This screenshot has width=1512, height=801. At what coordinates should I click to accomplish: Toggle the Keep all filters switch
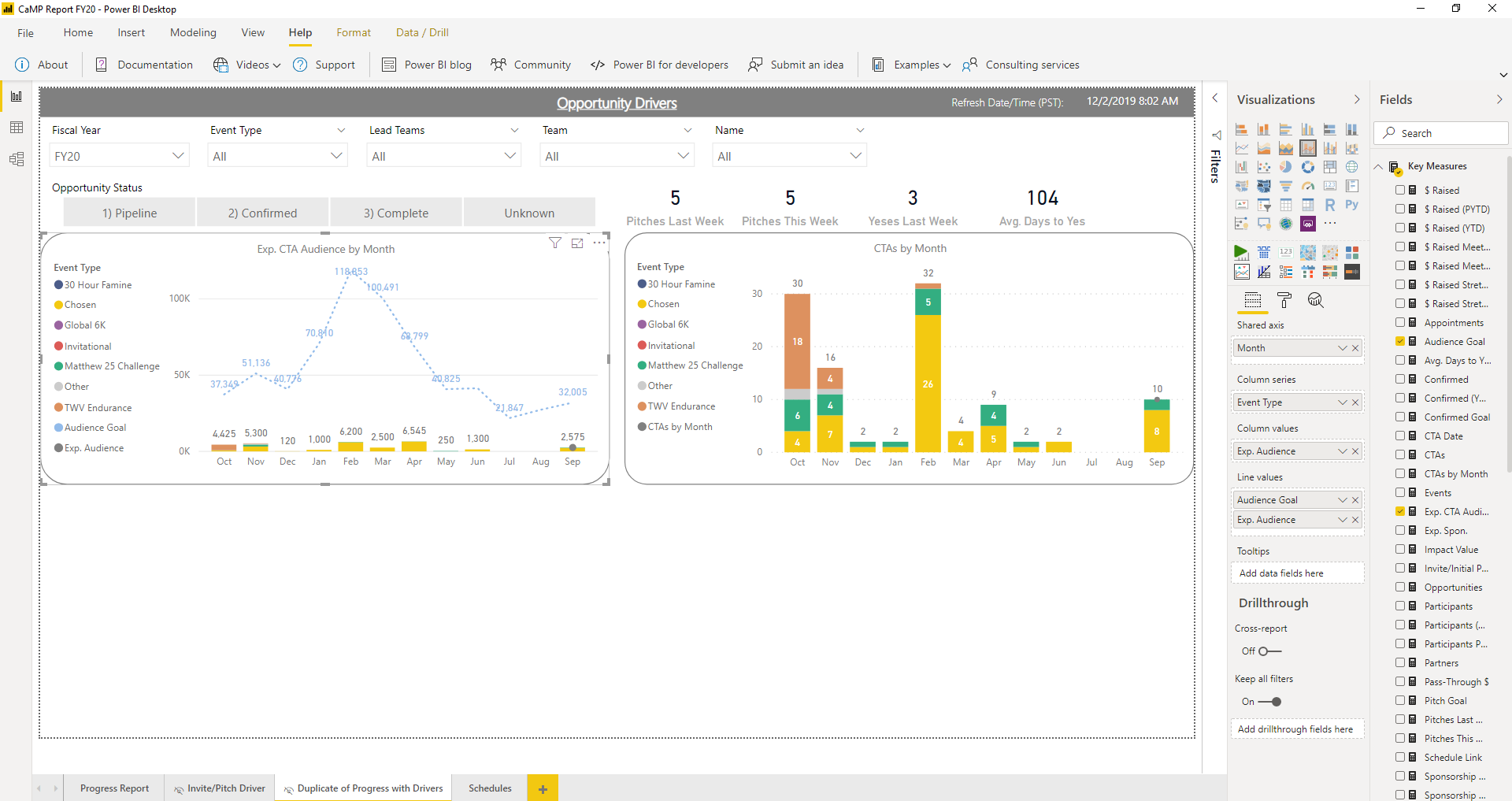click(x=1269, y=702)
